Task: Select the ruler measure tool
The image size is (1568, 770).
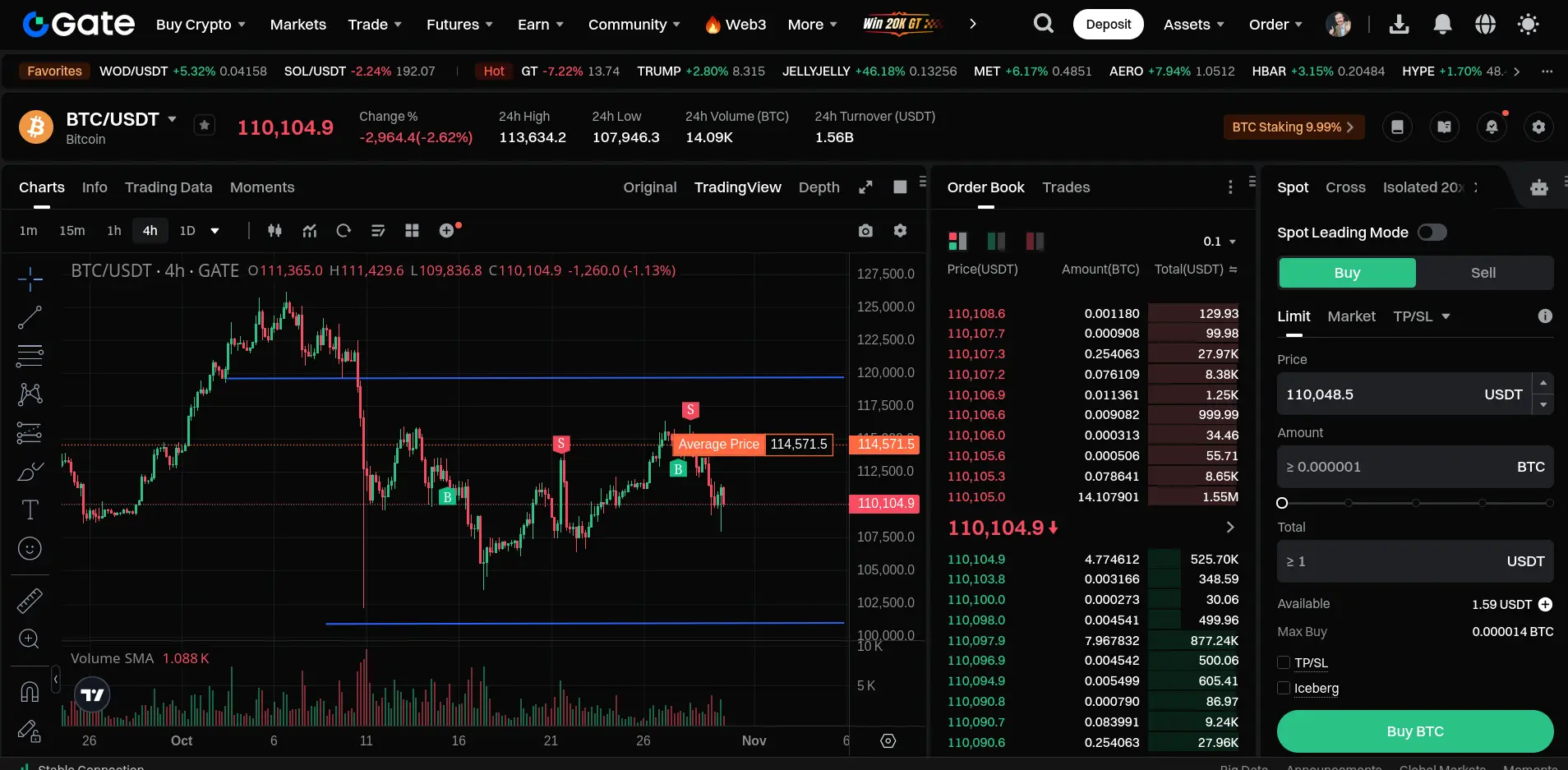Action: pos(30,602)
